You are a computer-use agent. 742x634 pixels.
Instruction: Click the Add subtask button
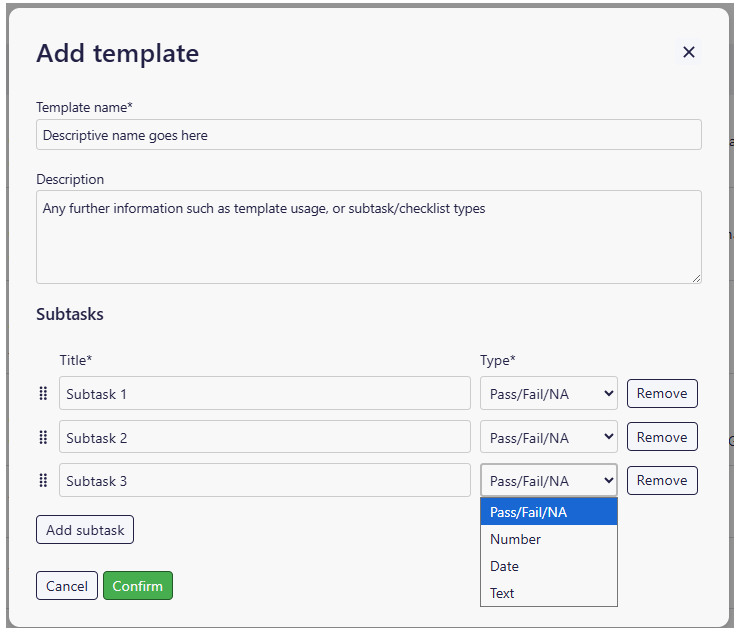pos(85,530)
